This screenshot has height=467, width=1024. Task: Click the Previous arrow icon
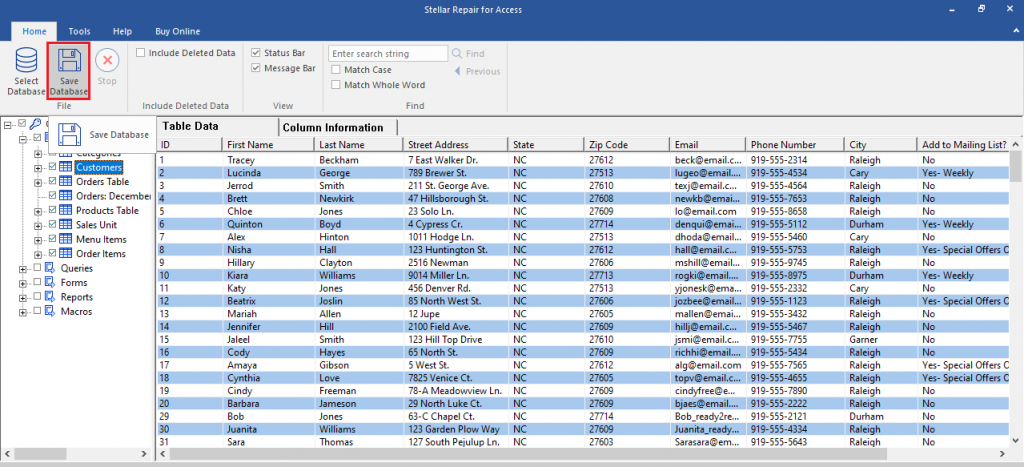click(458, 71)
